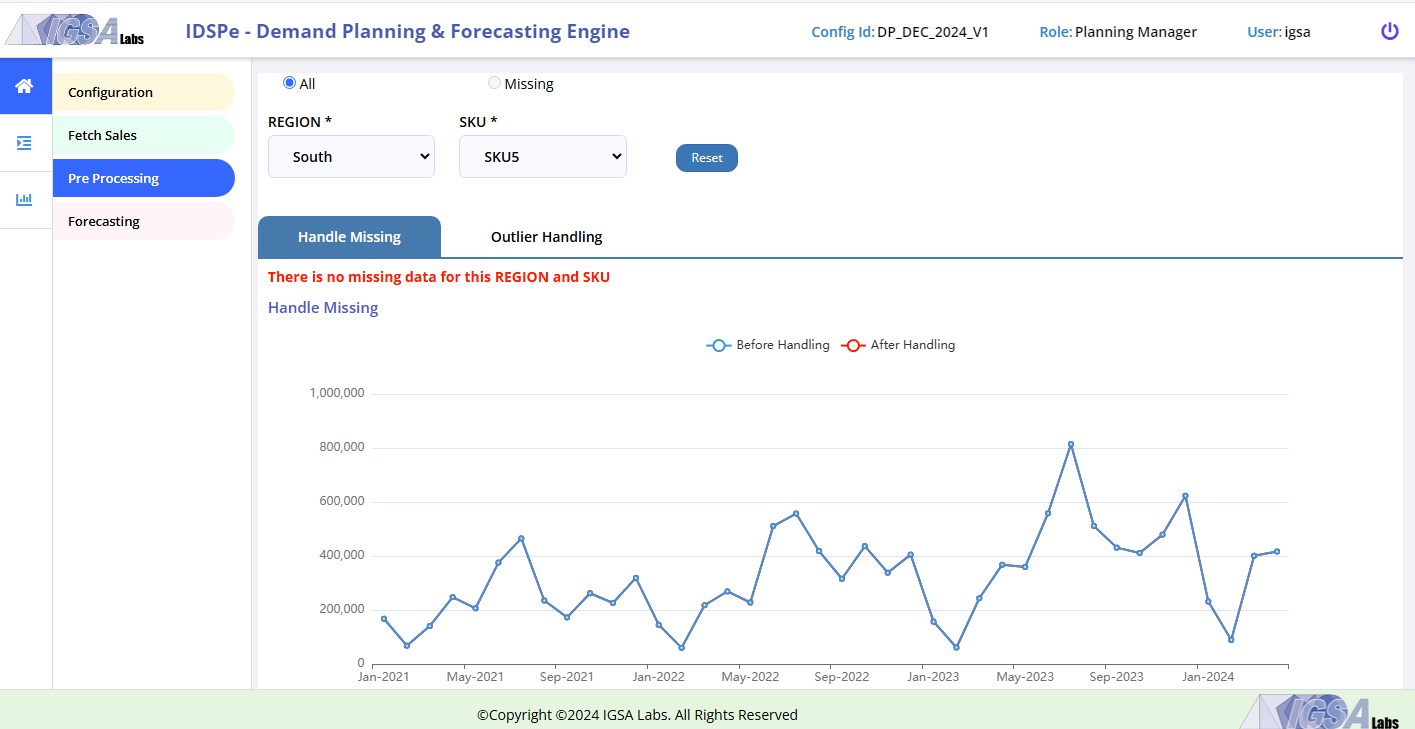Click the user name igsa

click(1298, 32)
